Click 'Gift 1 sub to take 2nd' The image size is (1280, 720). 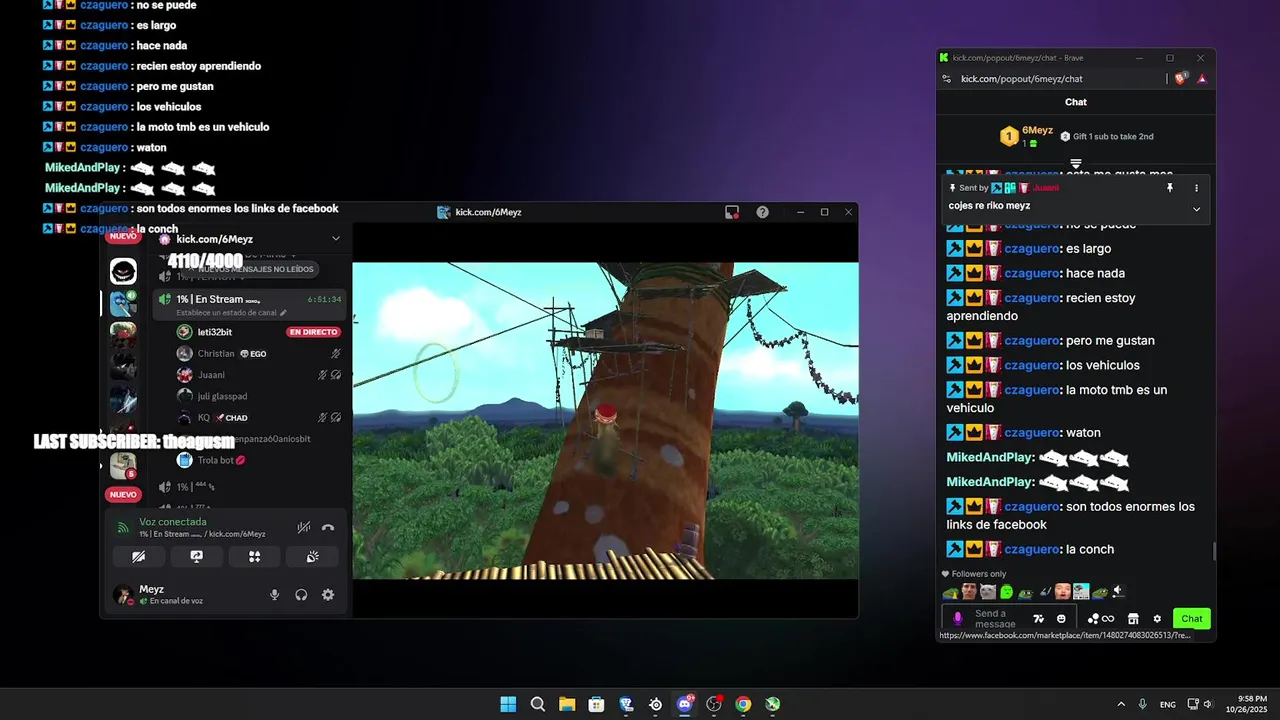click(x=1106, y=136)
